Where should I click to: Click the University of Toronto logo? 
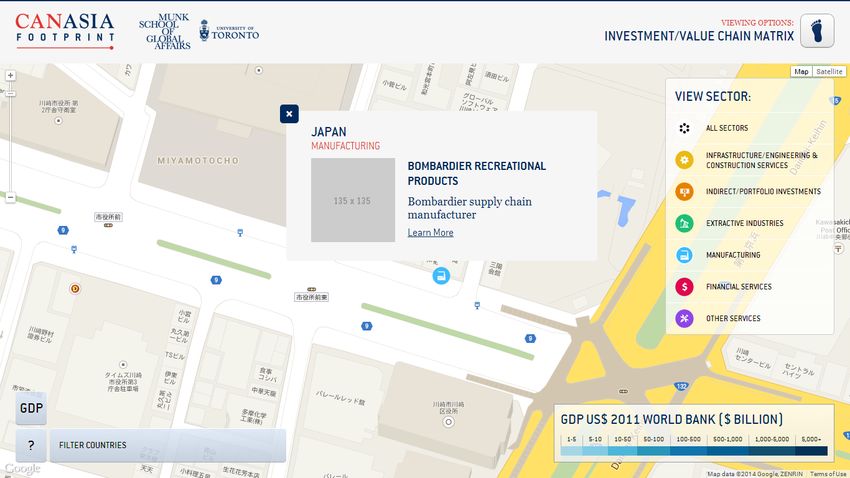point(229,31)
